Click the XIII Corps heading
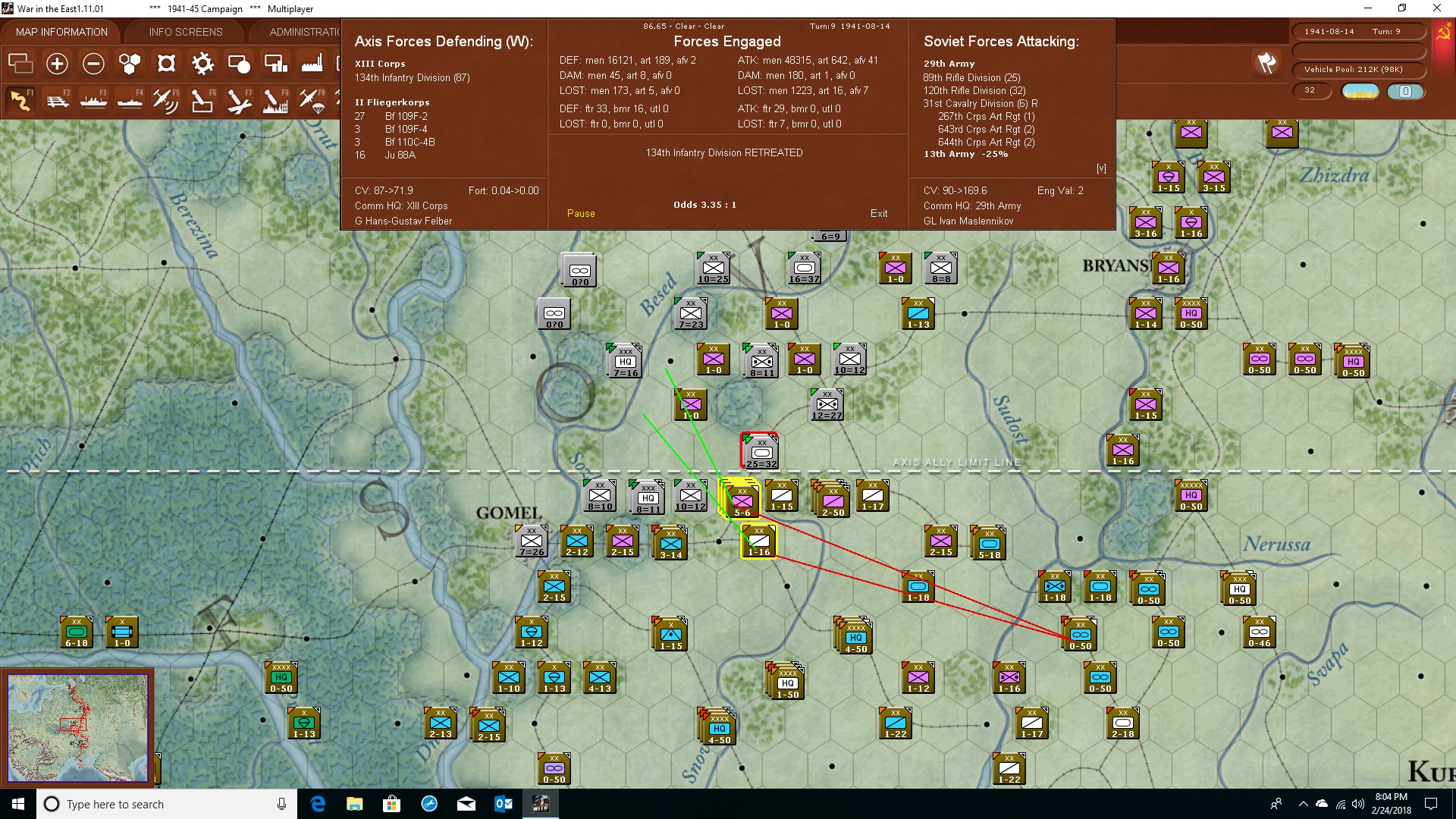 [380, 64]
